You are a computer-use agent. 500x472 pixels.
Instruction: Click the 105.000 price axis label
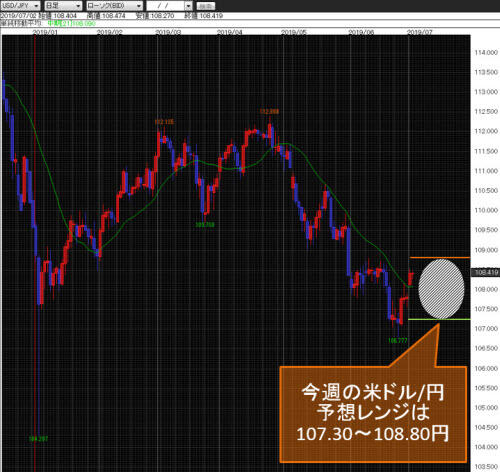click(x=486, y=407)
